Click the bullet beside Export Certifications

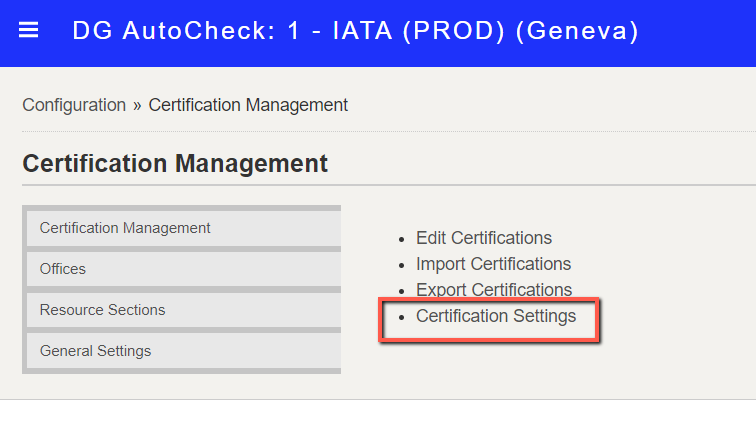pyautogui.click(x=402, y=292)
